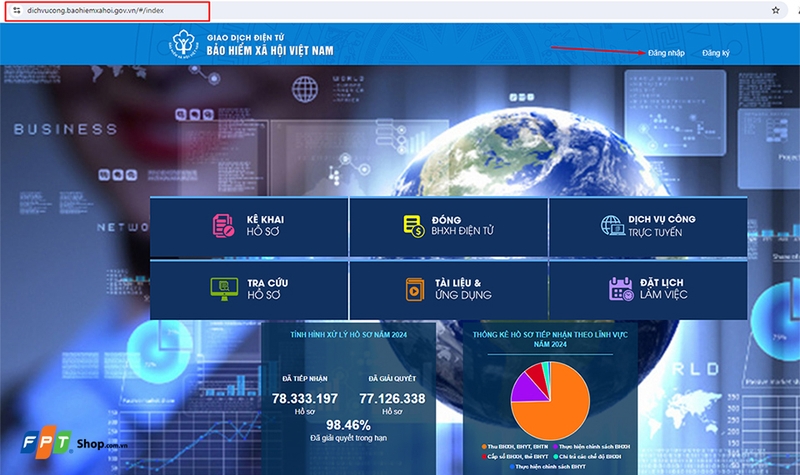Click the Đã tiếp nhận label
Image resolution: width=800 pixels, height=475 pixels.
pos(305,379)
